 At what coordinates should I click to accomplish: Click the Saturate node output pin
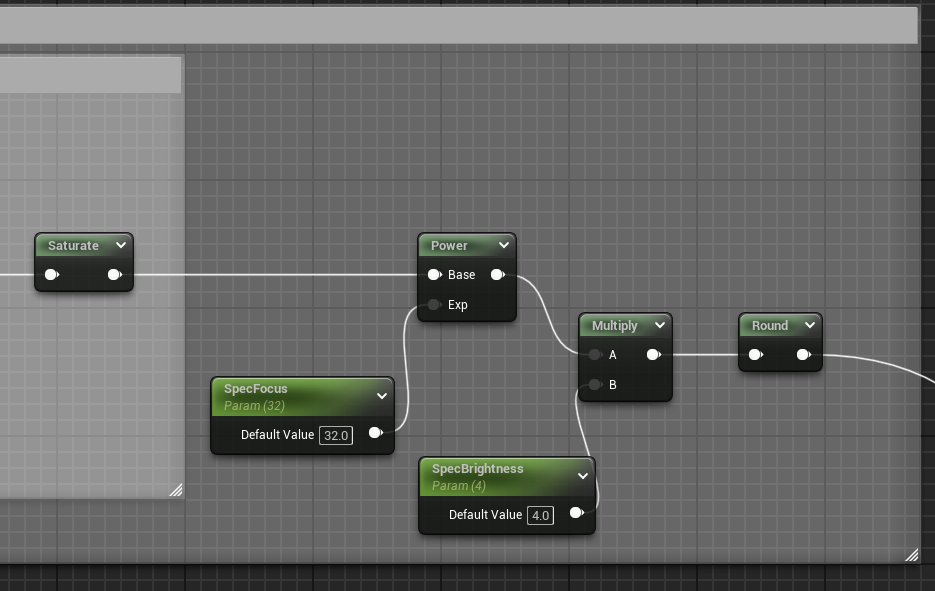(x=114, y=274)
